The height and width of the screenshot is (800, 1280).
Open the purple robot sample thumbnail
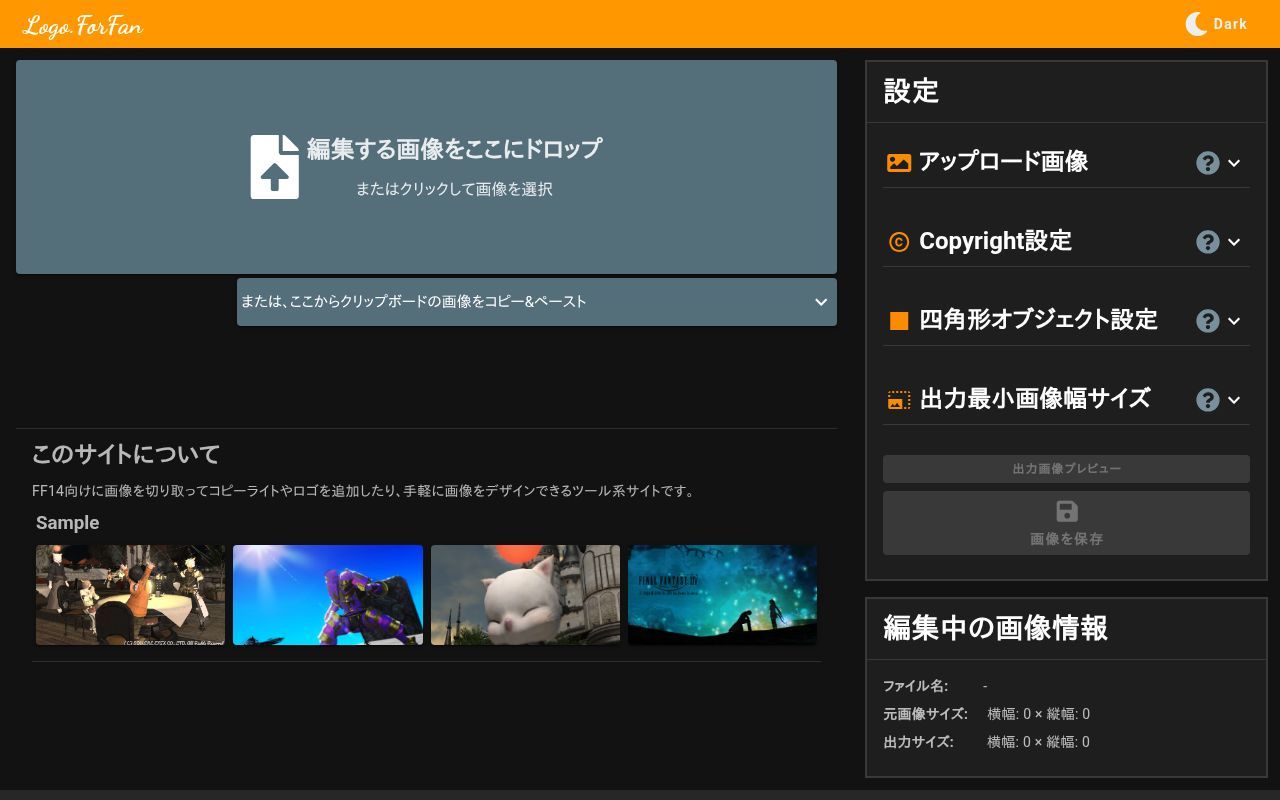[x=328, y=595]
